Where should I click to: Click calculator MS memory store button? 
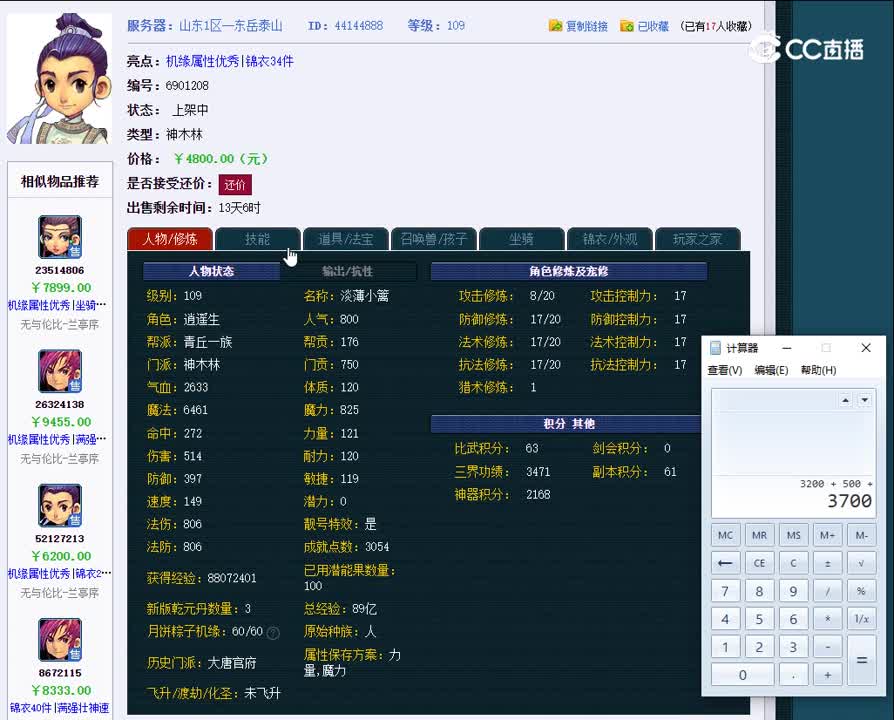[794, 535]
